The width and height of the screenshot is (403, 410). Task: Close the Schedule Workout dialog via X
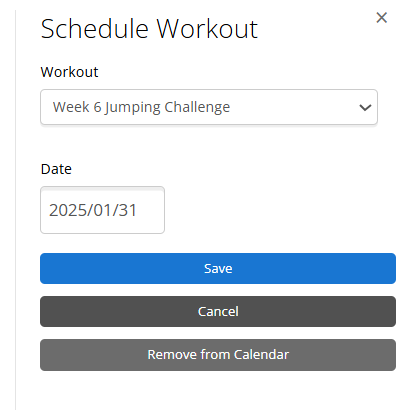click(x=381, y=18)
